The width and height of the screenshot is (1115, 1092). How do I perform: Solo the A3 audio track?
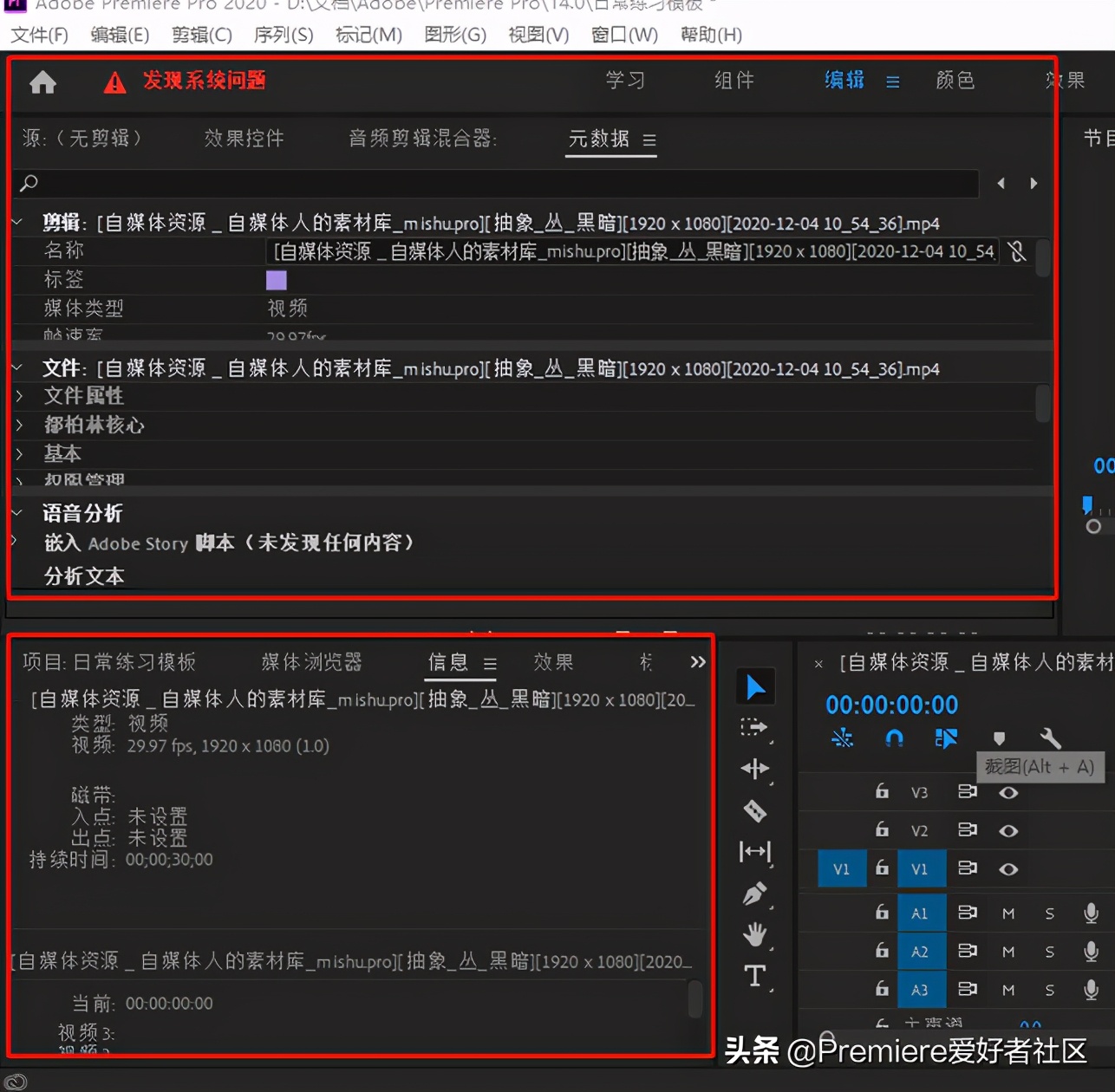[1049, 989]
